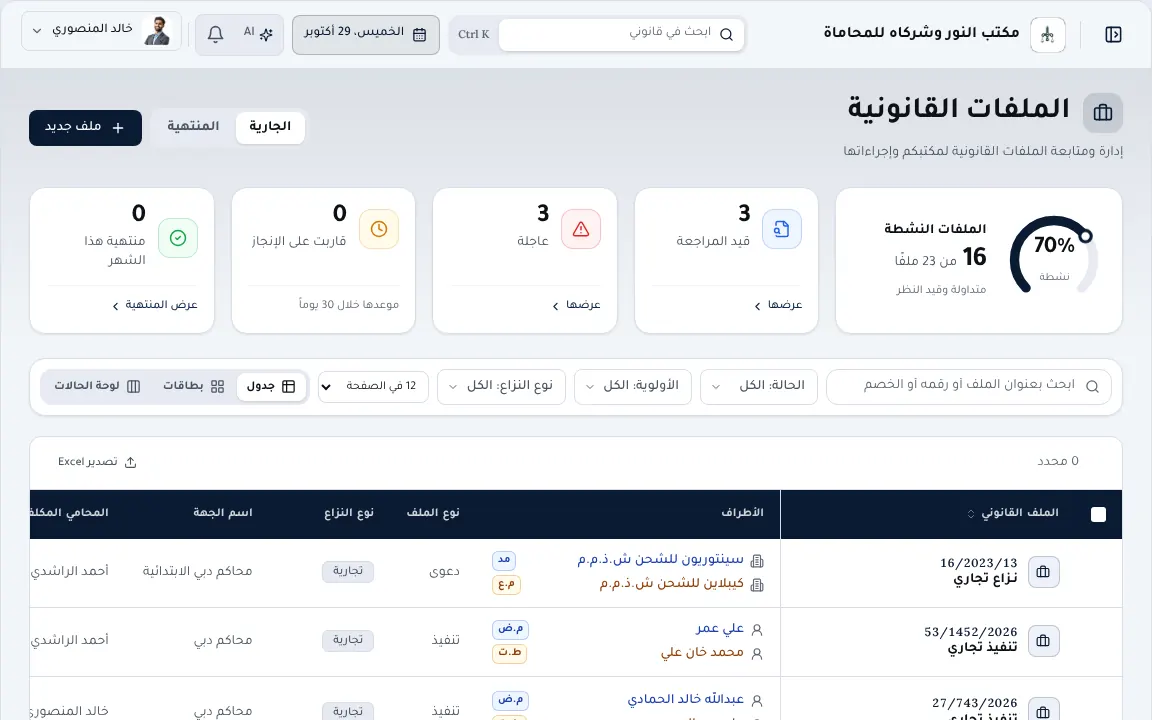Viewport: 1152px width, 720px height.
Task: Click the briefcase icon beside page title
Action: point(1103,112)
